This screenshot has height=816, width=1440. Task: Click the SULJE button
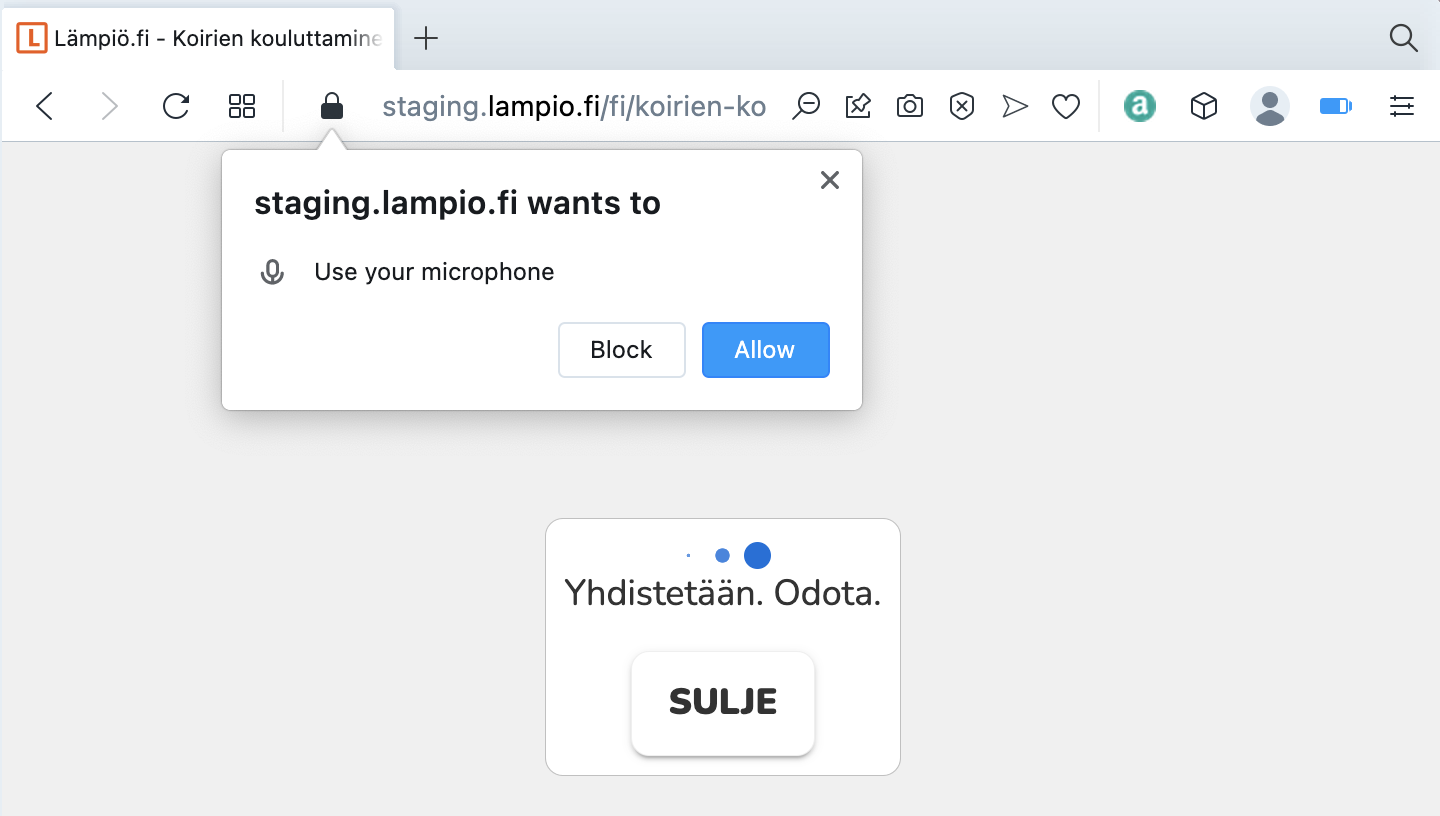[x=723, y=703]
